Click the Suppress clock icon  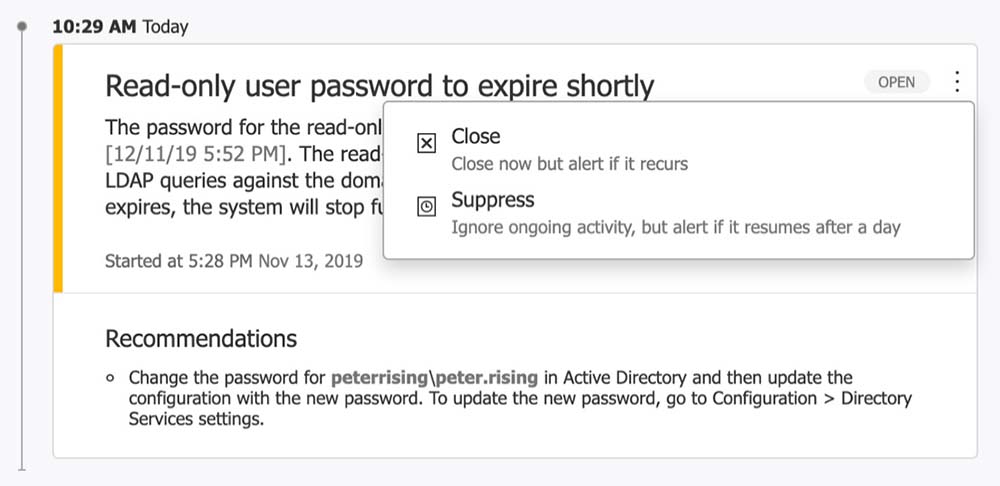[x=426, y=207]
